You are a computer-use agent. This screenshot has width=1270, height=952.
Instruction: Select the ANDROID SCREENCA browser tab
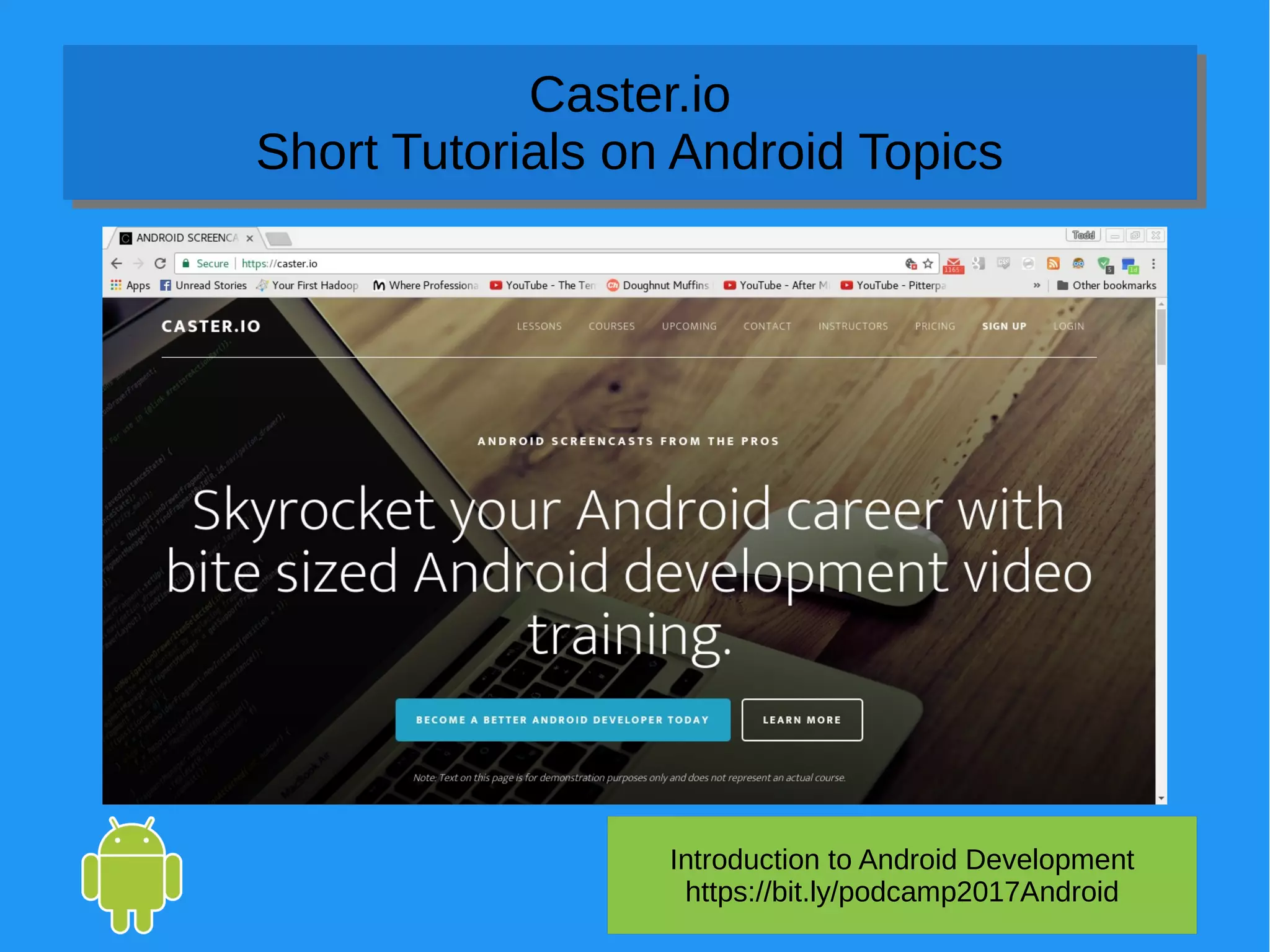click(x=184, y=238)
